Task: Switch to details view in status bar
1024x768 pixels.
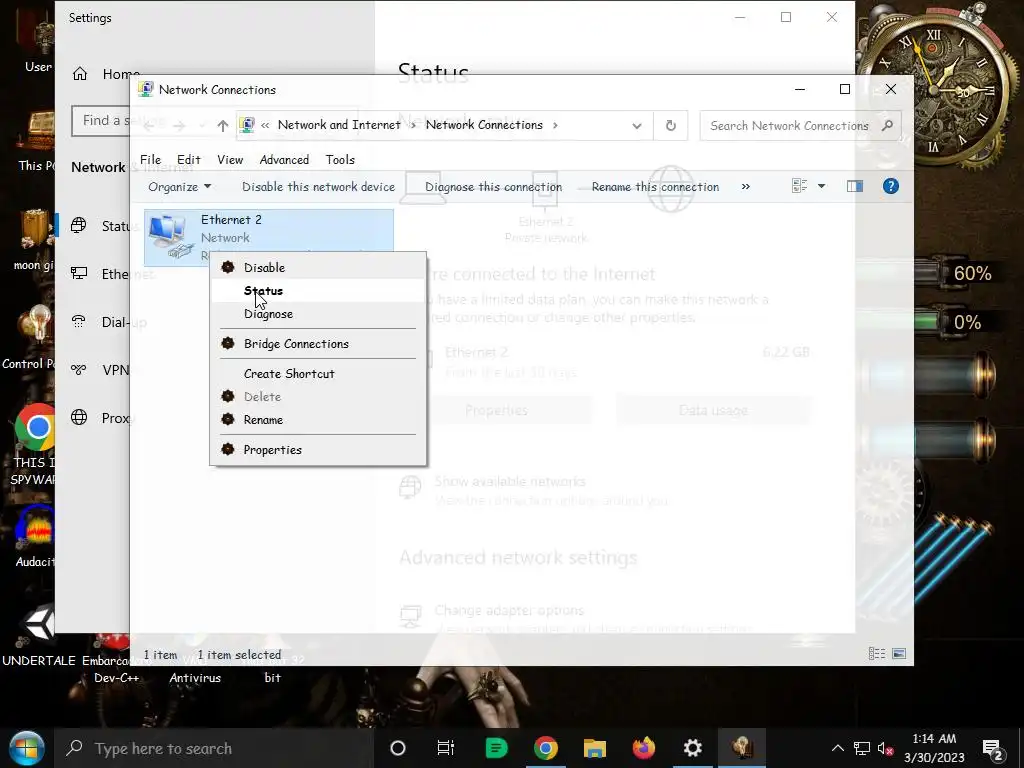Action: [x=877, y=654]
